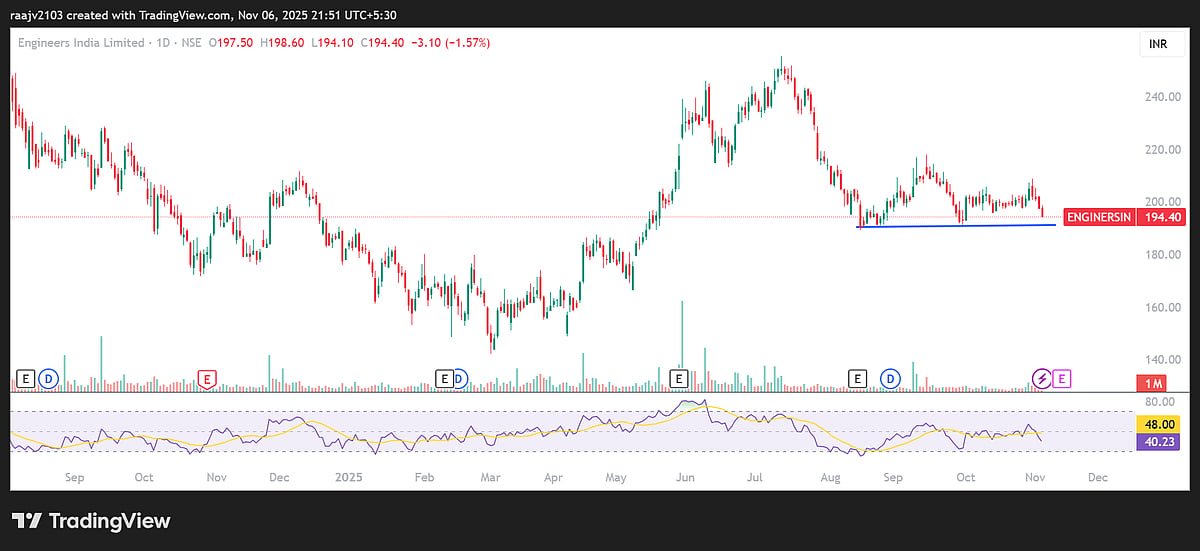This screenshot has height=551, width=1200.
Task: Click the red E earnings marker
Action: [x=207, y=378]
